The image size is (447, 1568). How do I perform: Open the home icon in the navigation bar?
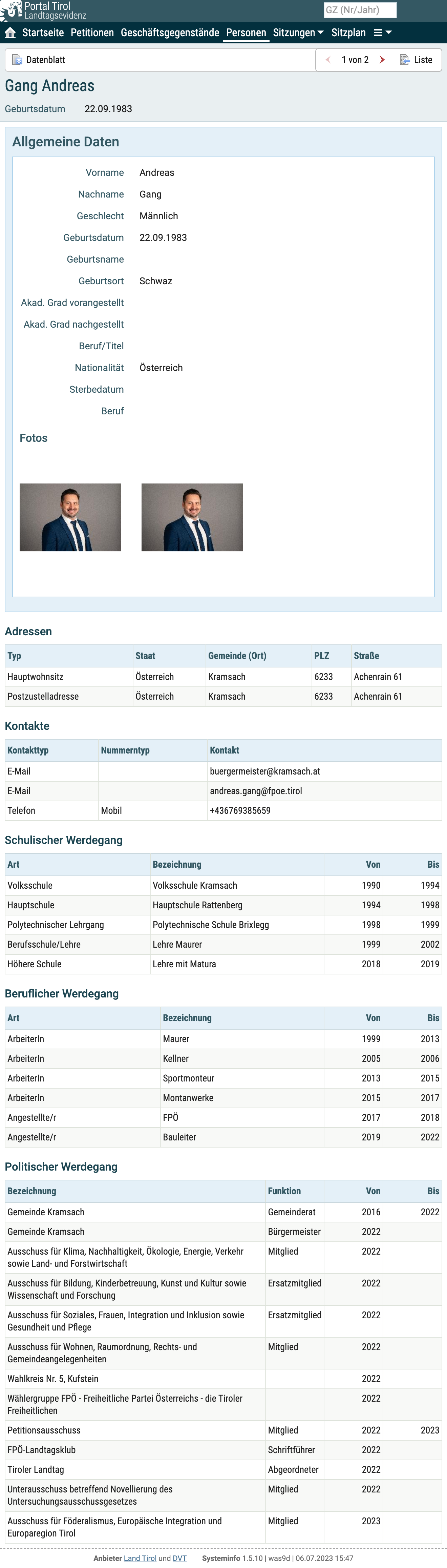point(10,33)
